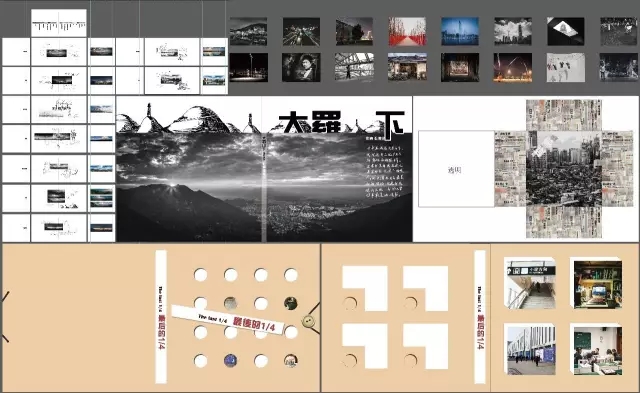Select the light trails road photo
The height and width of the screenshot is (393, 640).
pos(301,31)
